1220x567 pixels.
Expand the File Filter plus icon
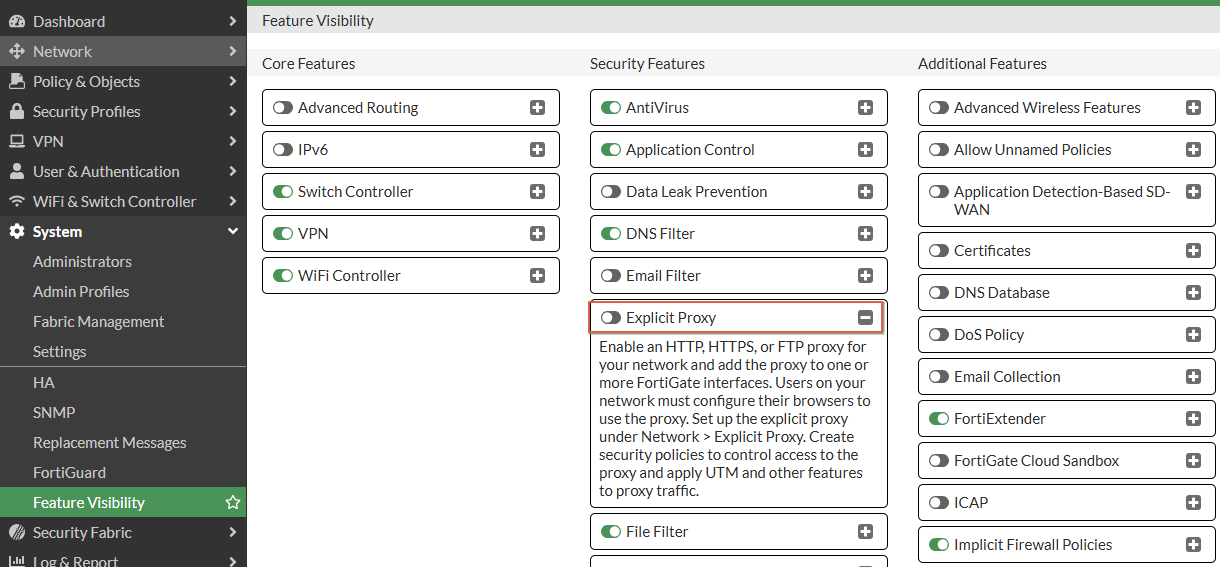866,532
